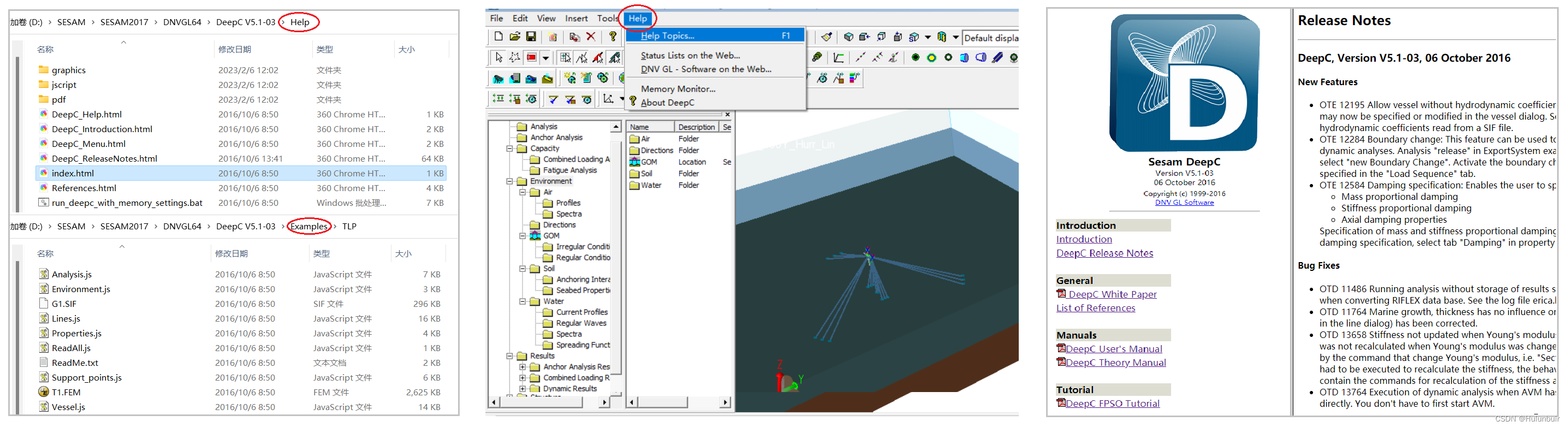1568x427 pixels.
Task: Click the tree panel vertical scrollbar up arrow
Action: click(x=616, y=127)
